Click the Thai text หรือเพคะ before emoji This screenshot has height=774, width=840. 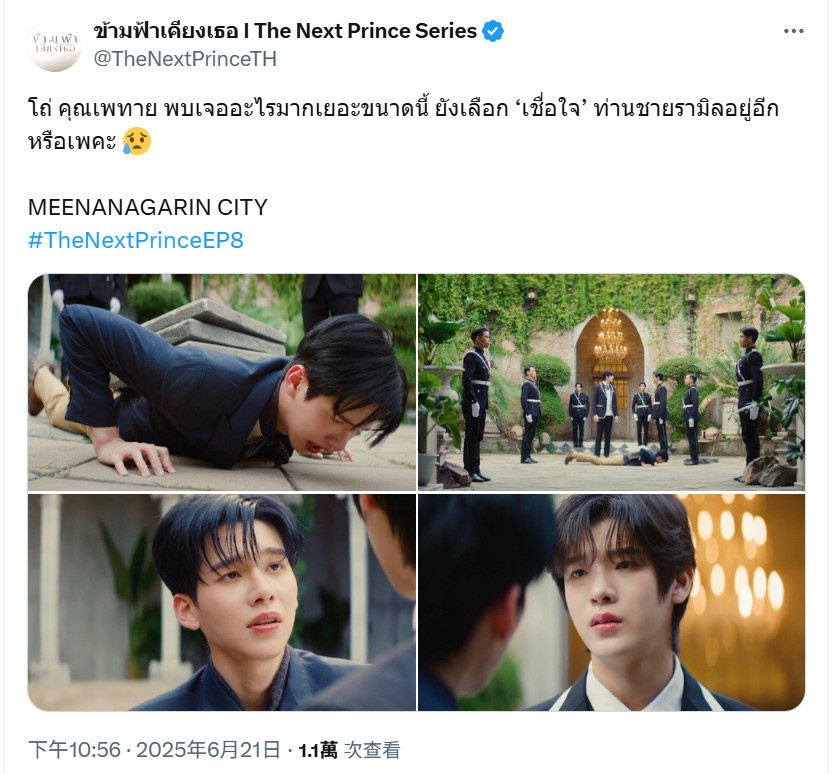72,142
